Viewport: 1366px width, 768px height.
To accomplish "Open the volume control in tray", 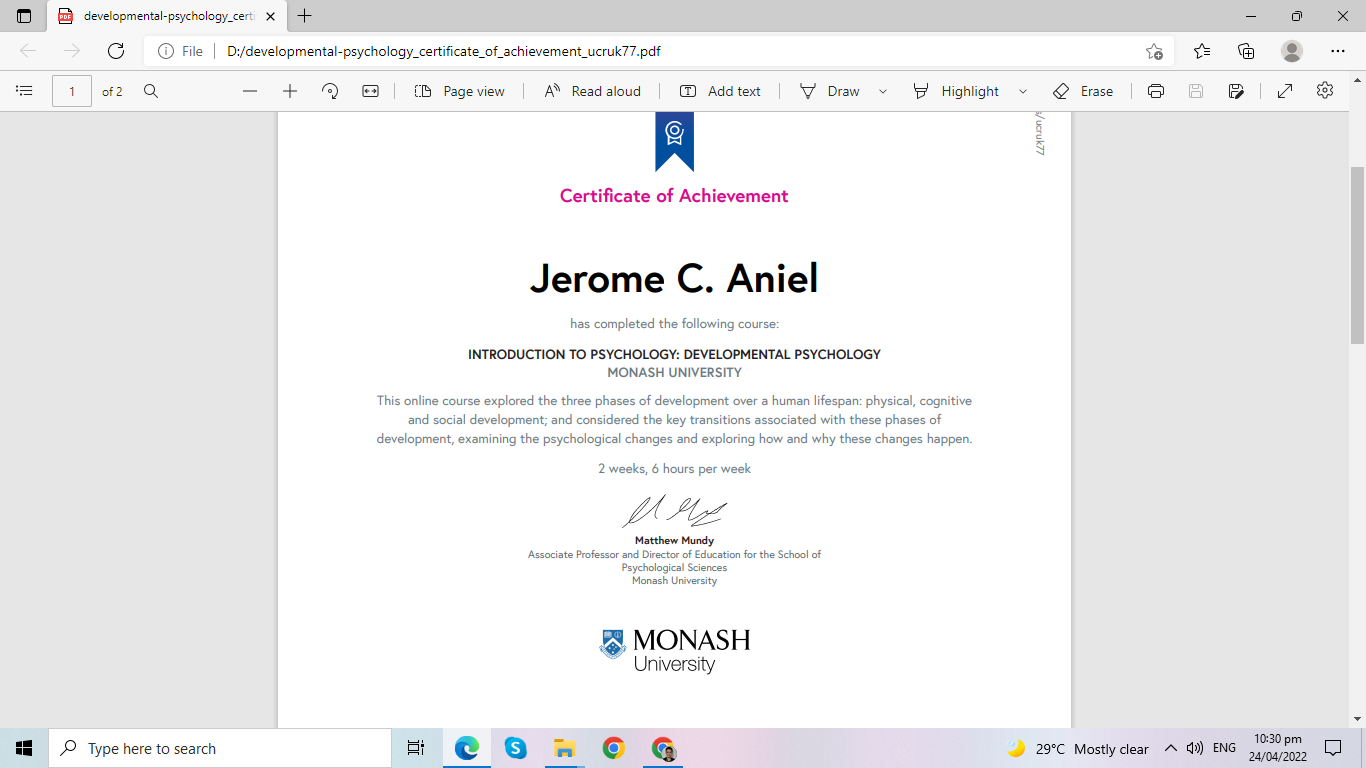I will pos(1194,748).
